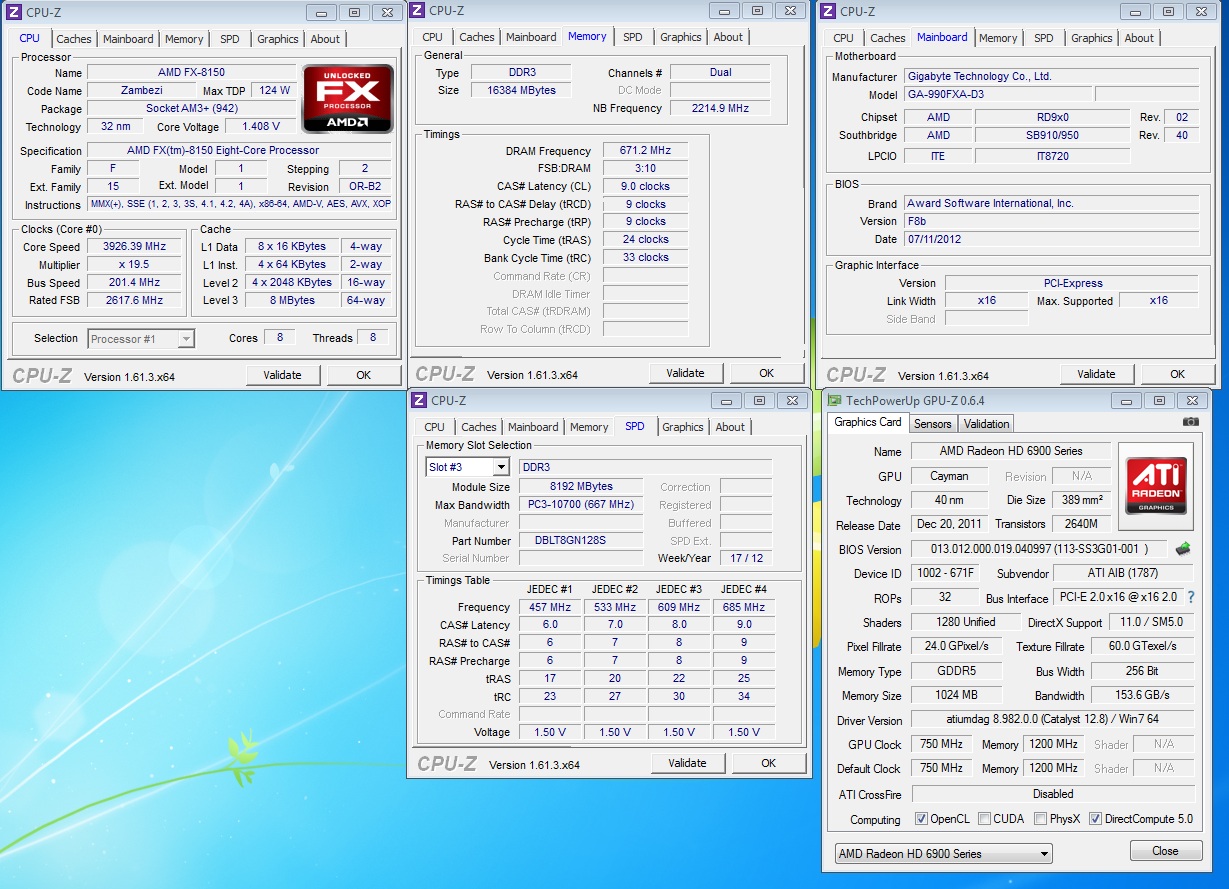1229x889 pixels.
Task: Open the Graphics tab in the SPD window
Action: [683, 427]
